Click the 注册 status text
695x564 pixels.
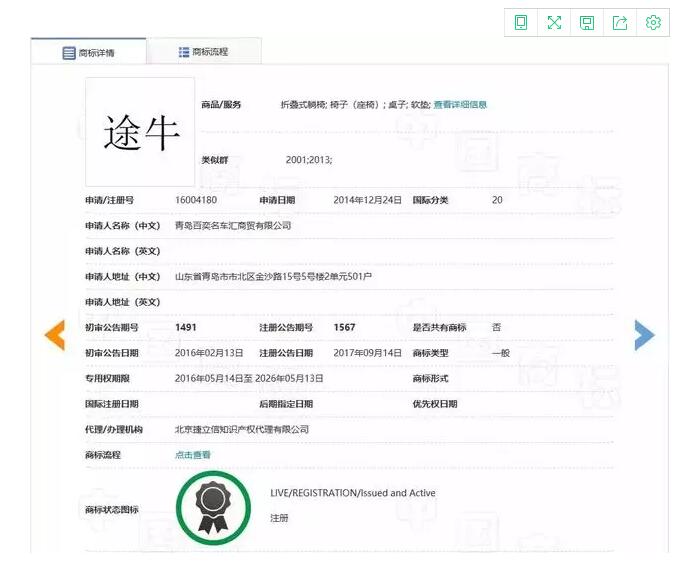click(x=279, y=518)
